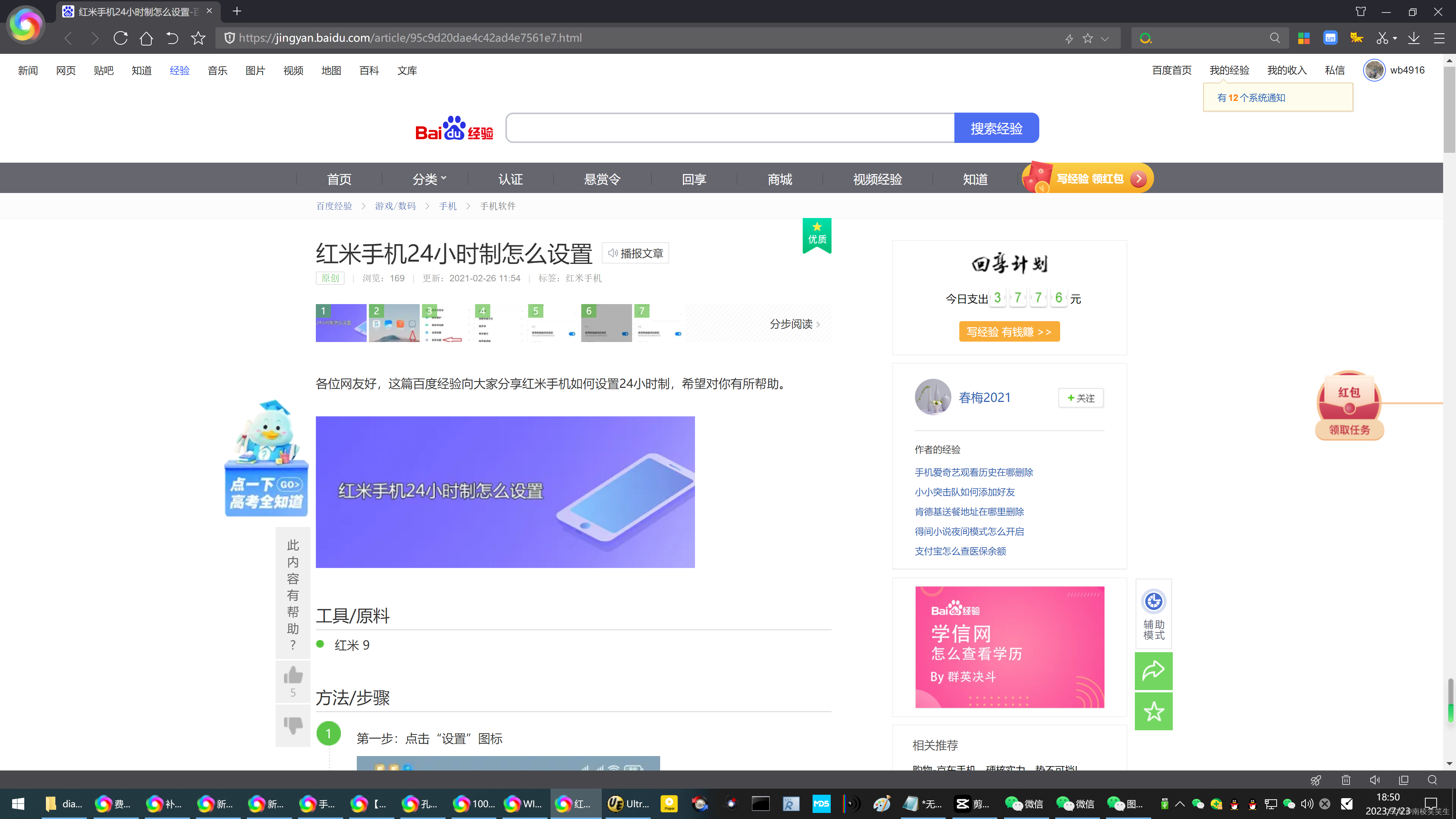Click the browser home icon
The image size is (1456, 819).
(x=146, y=38)
